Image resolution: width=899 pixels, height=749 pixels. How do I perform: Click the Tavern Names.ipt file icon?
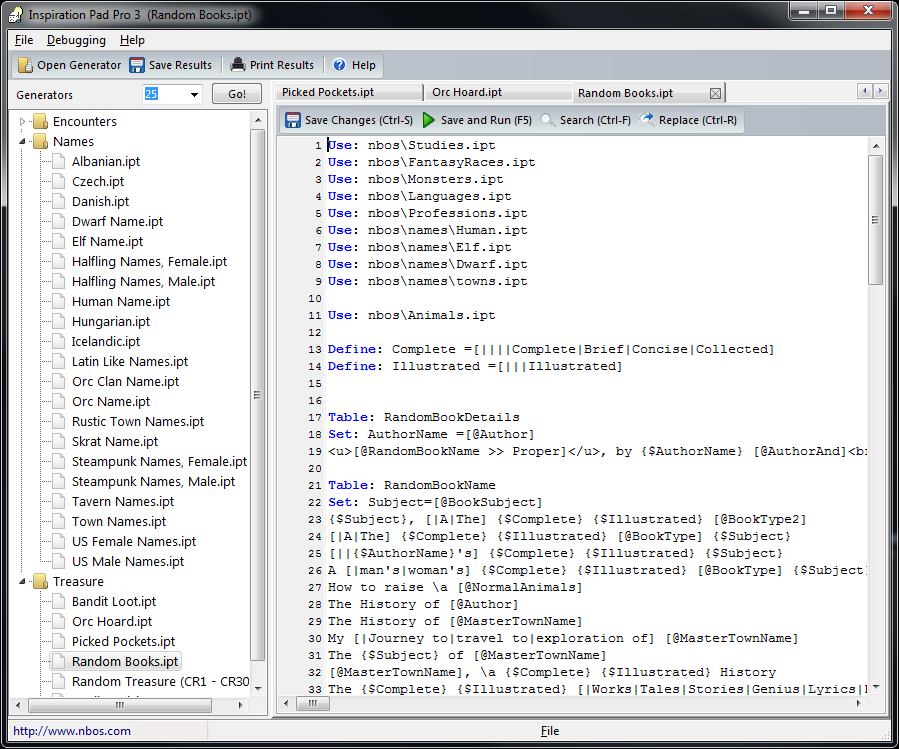pyautogui.click(x=58, y=502)
